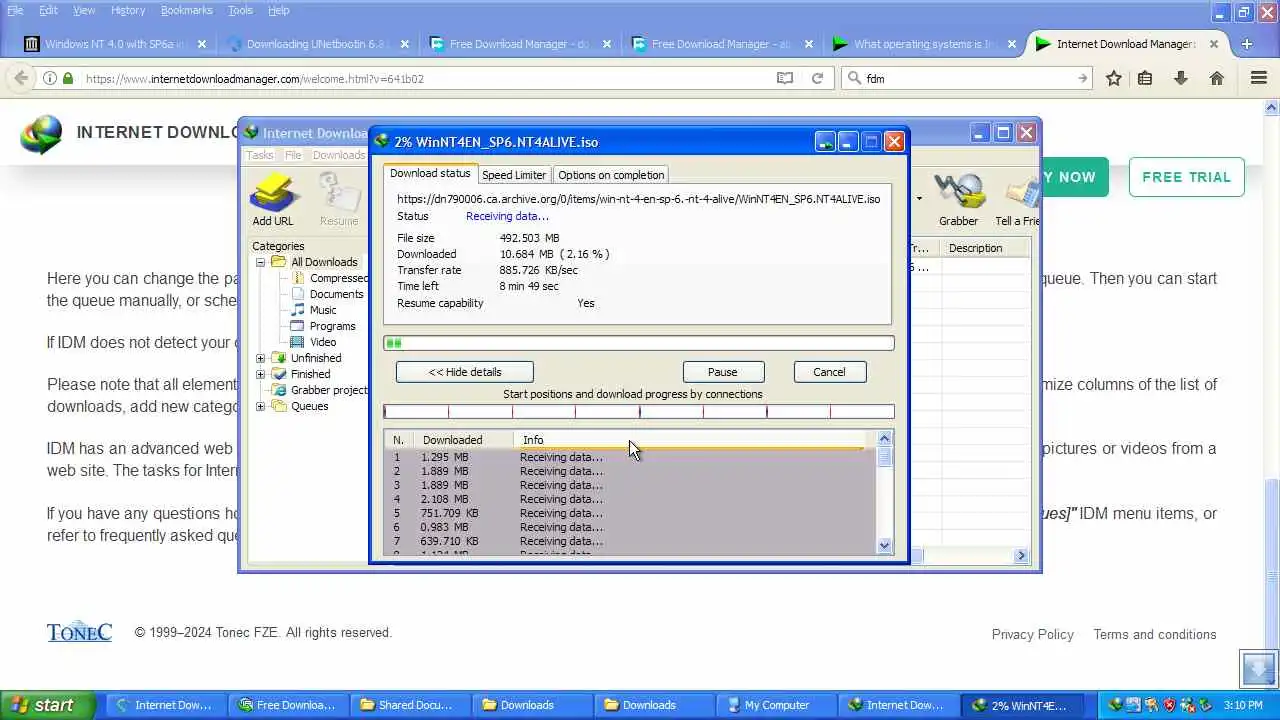Viewport: 1280px width, 720px height.
Task: Click the Video filmstrip category icon
Action: (x=298, y=342)
